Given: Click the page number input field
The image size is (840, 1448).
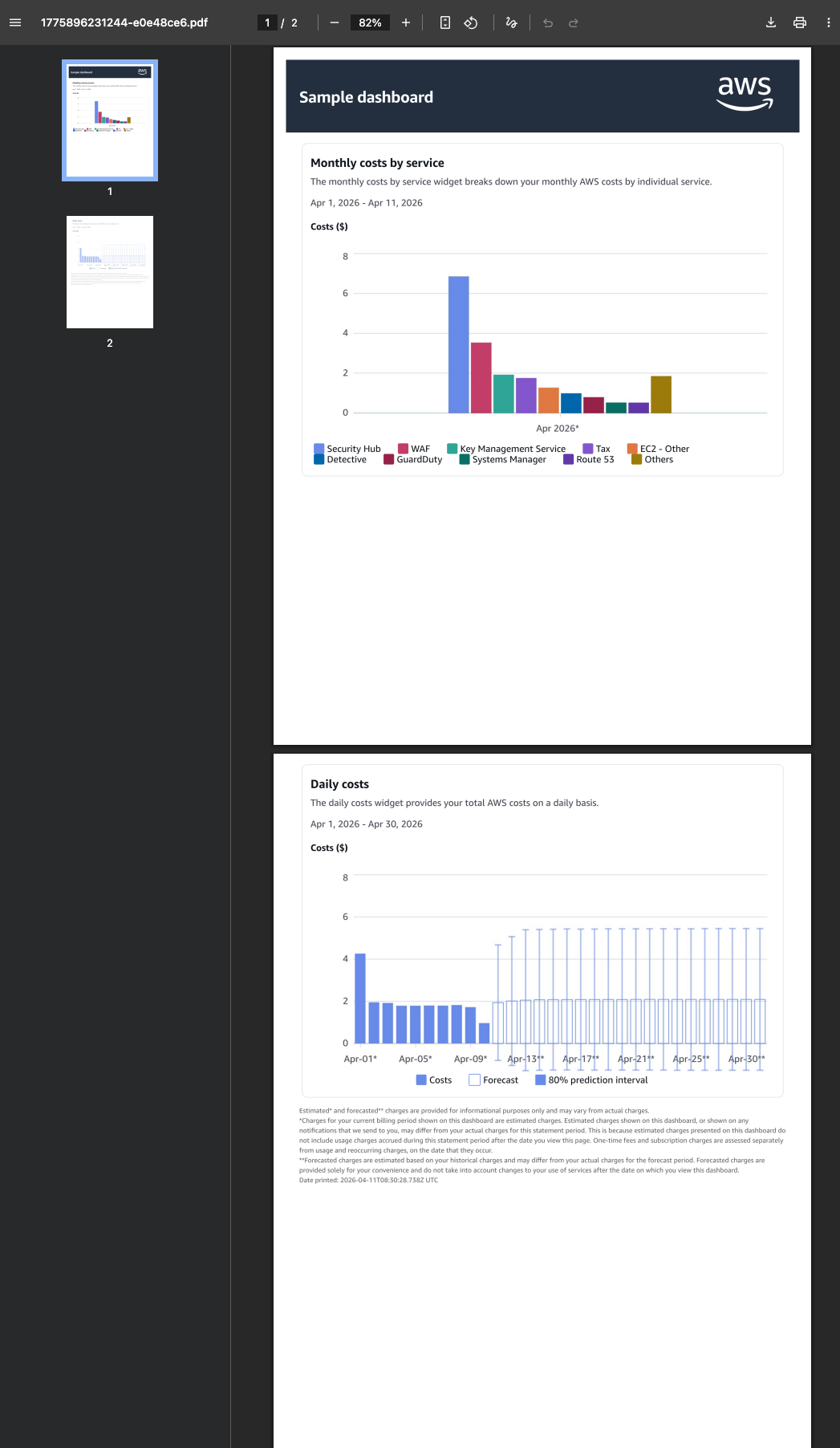Looking at the screenshot, I should (267, 22).
